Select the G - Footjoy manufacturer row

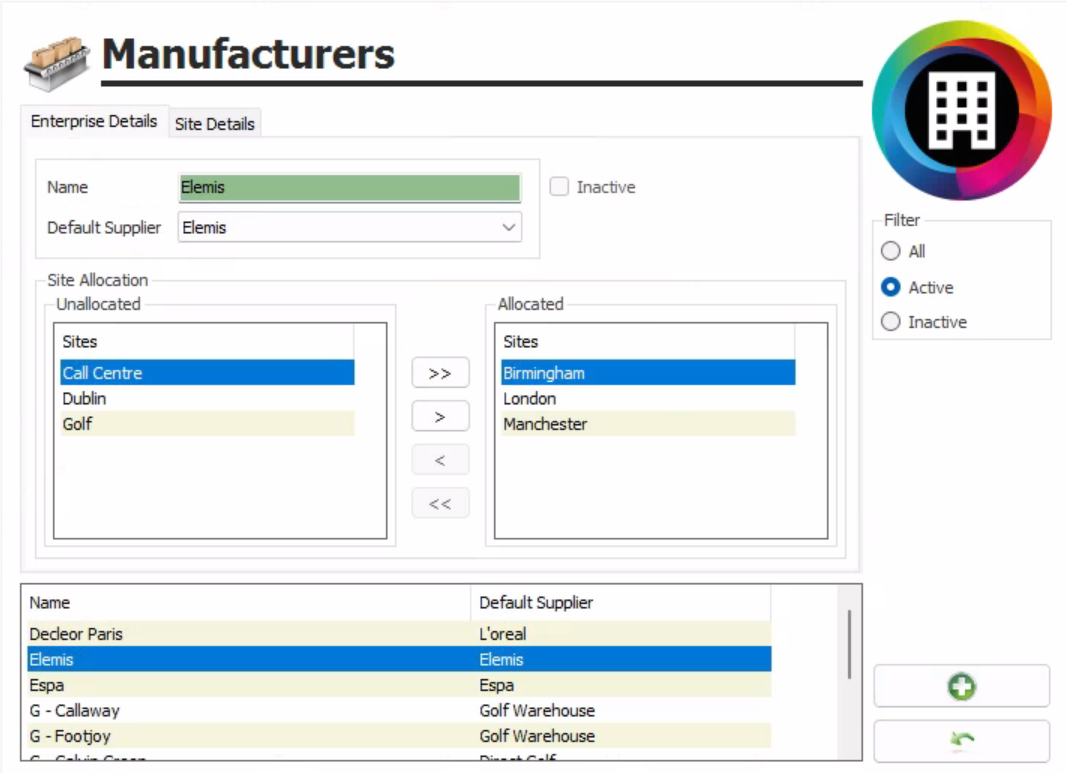[x=399, y=736]
